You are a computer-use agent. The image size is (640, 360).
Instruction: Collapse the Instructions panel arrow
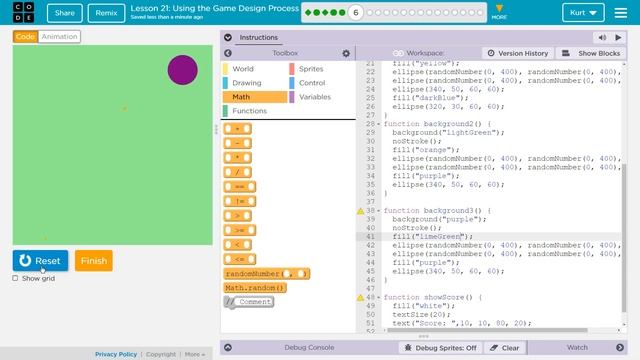pyautogui.click(x=228, y=38)
